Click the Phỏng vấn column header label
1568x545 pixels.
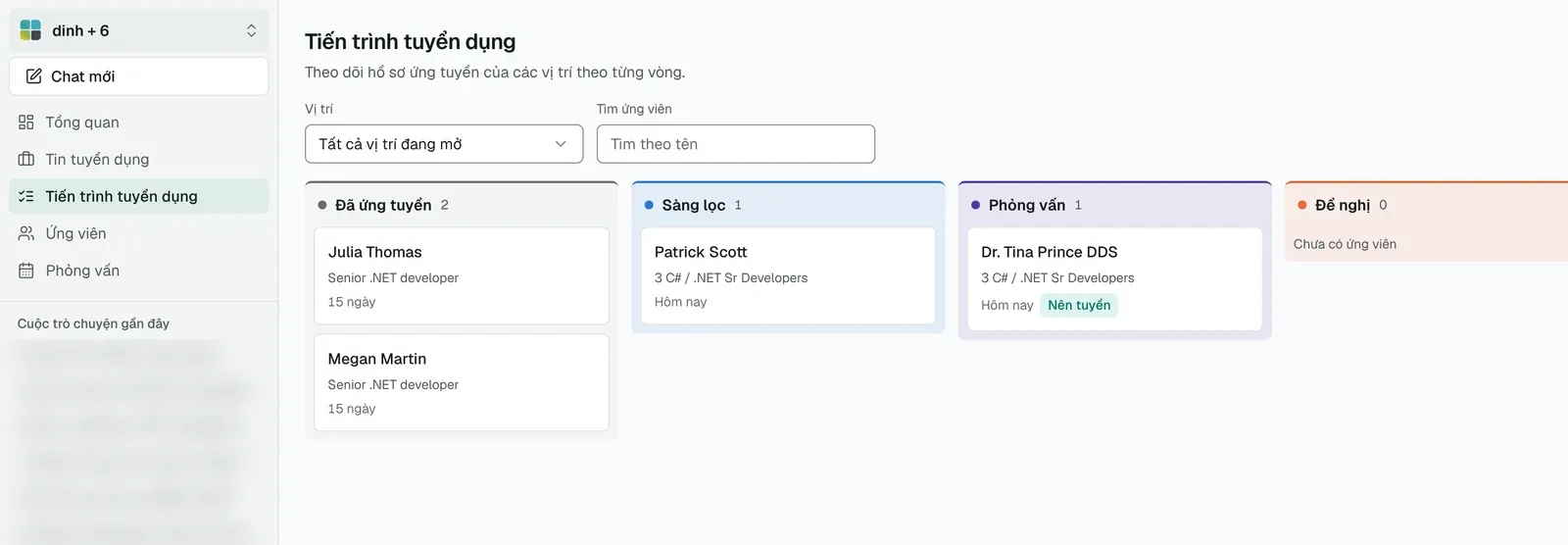pyautogui.click(x=1026, y=205)
